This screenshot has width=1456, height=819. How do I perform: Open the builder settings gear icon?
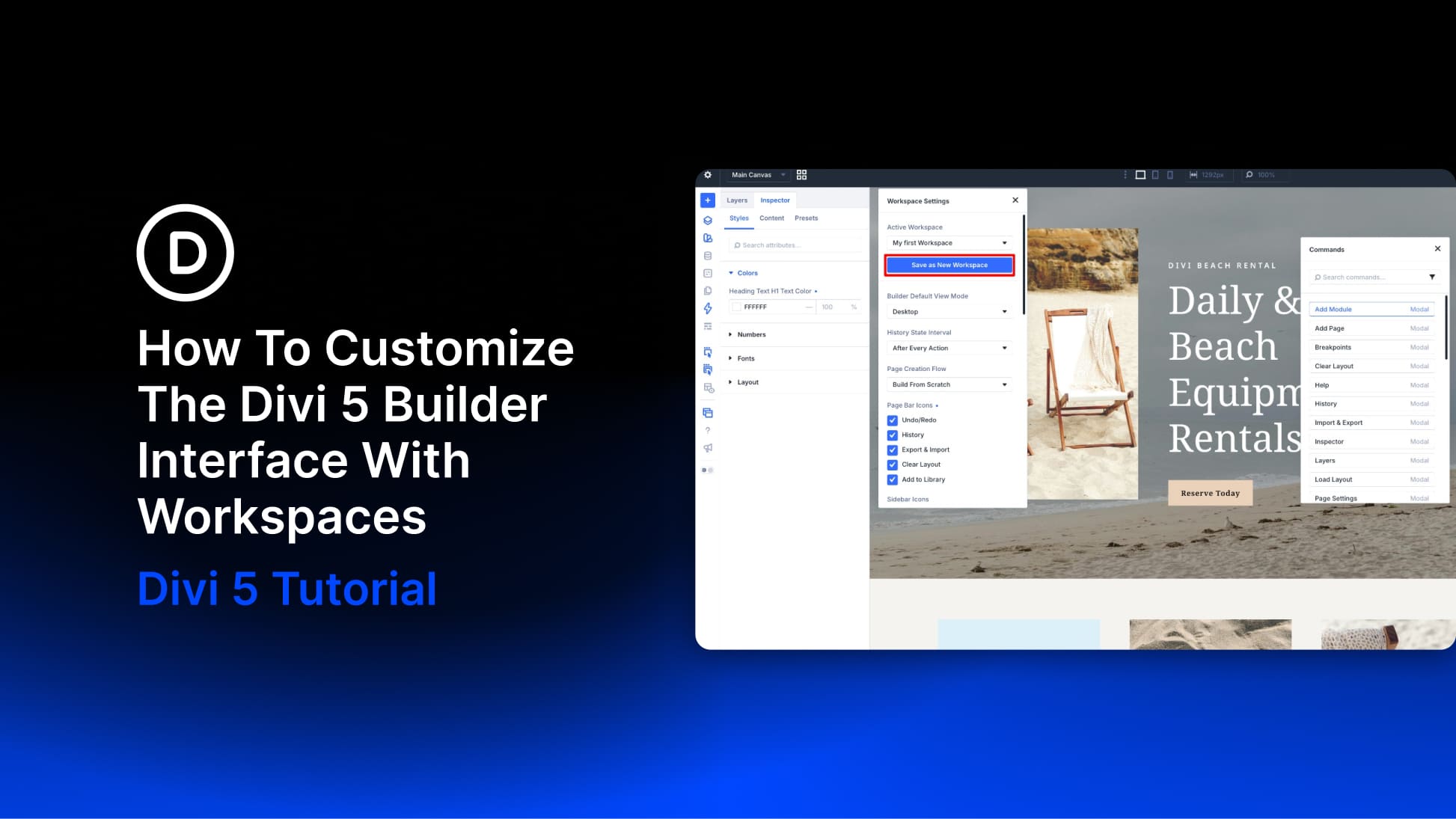pyautogui.click(x=708, y=175)
